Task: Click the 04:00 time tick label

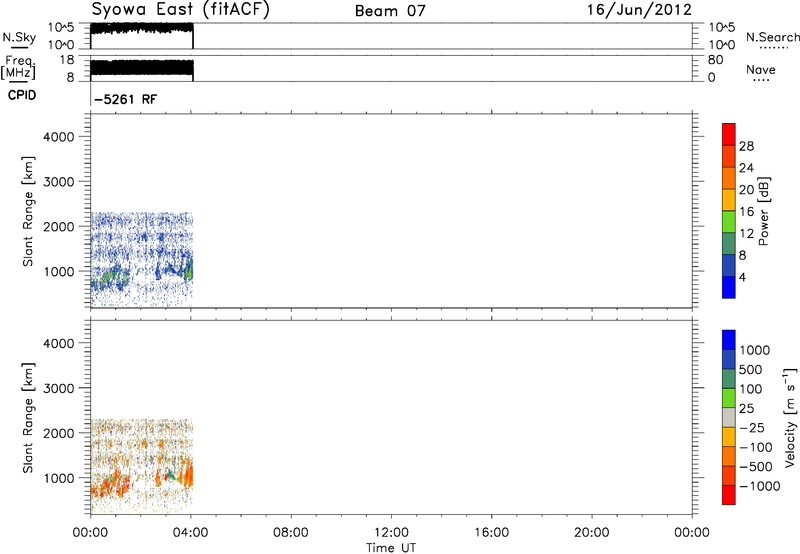Action: coord(190,533)
